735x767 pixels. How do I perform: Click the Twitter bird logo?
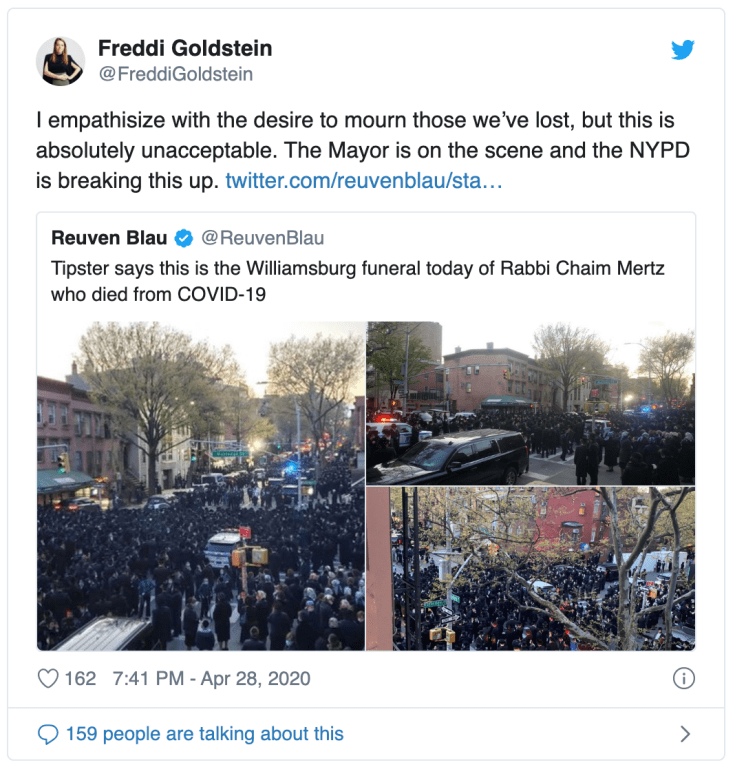point(682,49)
